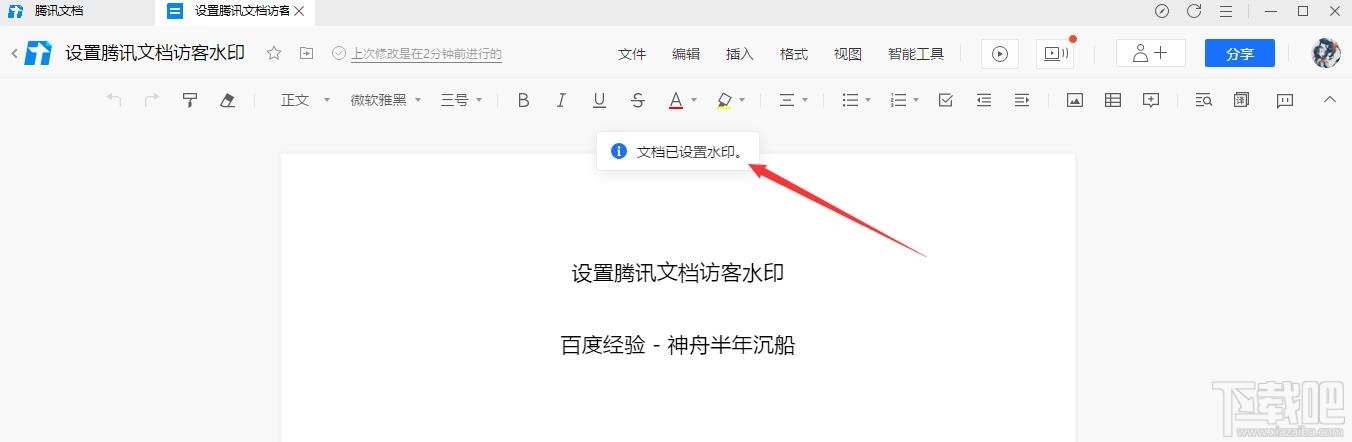The height and width of the screenshot is (442, 1352).
Task: Toggle underline formatting
Action: coord(599,100)
